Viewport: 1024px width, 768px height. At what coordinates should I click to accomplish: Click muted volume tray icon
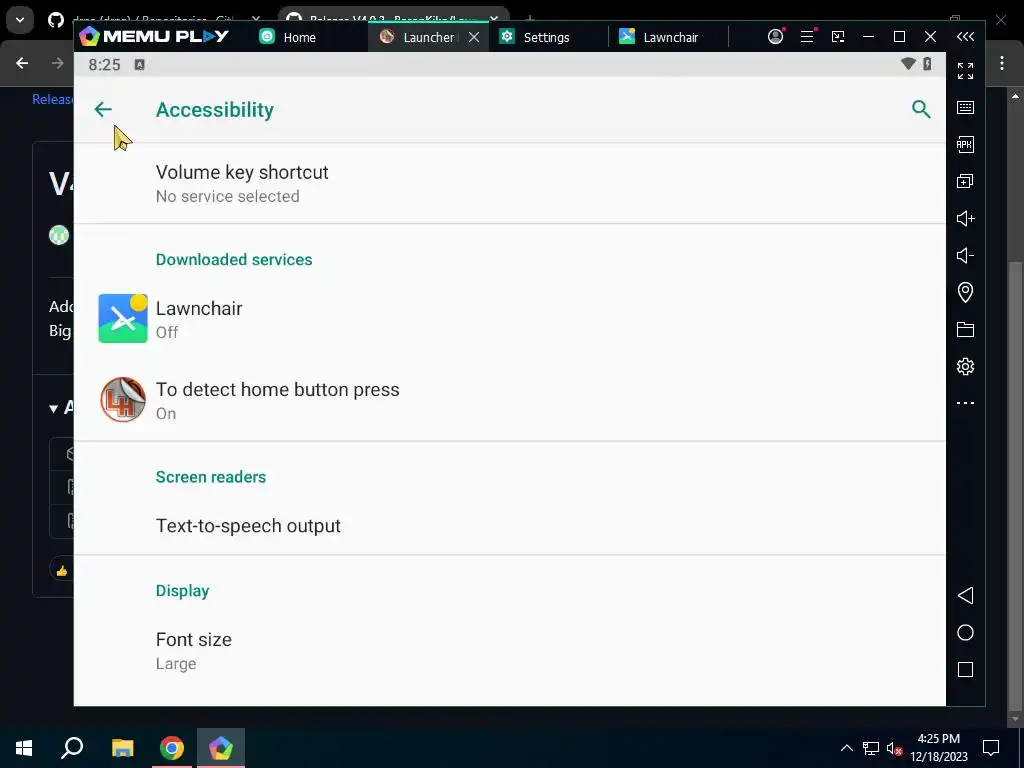[894, 748]
